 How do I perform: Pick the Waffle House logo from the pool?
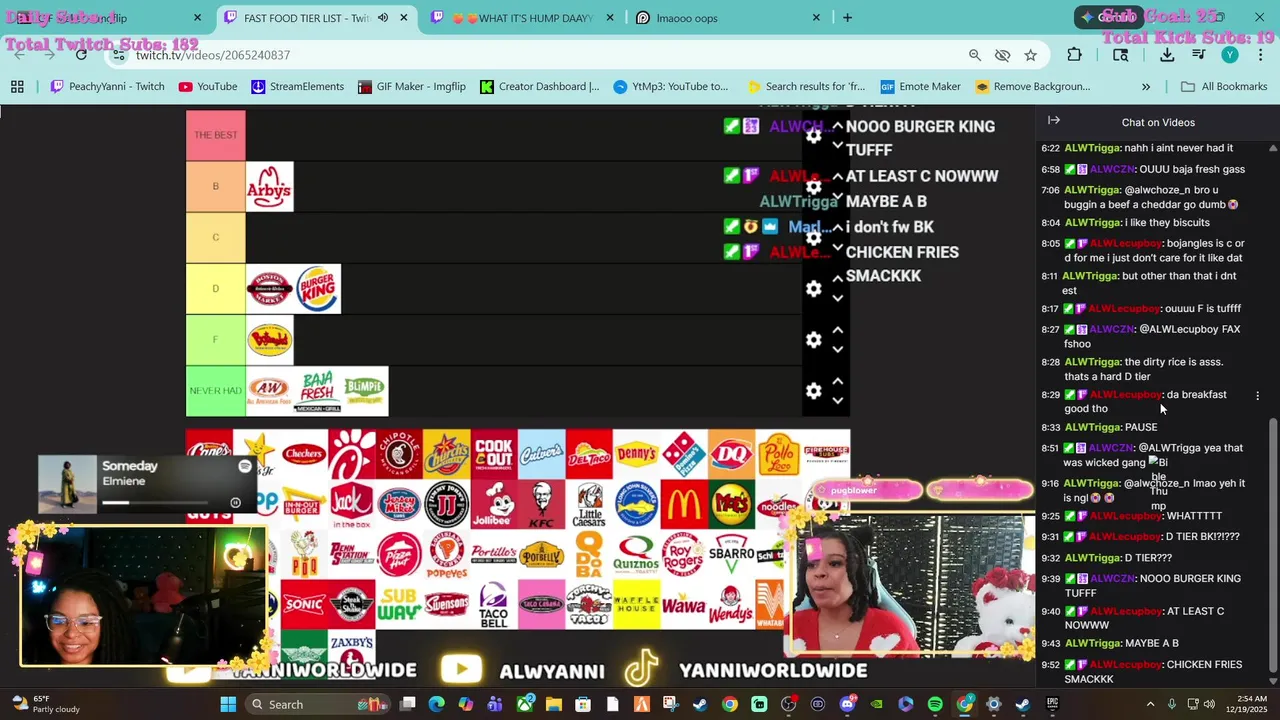(x=636, y=605)
